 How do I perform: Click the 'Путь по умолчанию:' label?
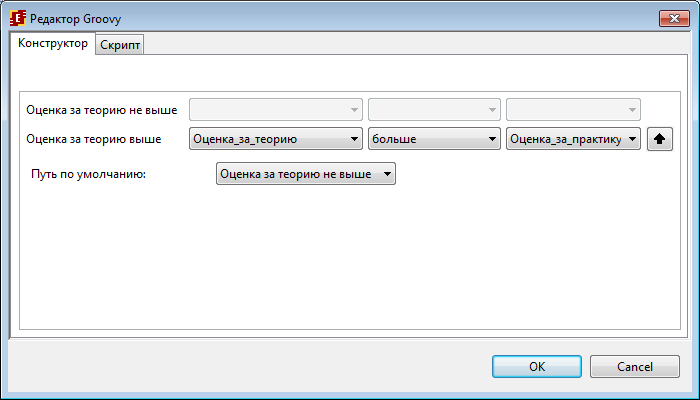tap(89, 174)
